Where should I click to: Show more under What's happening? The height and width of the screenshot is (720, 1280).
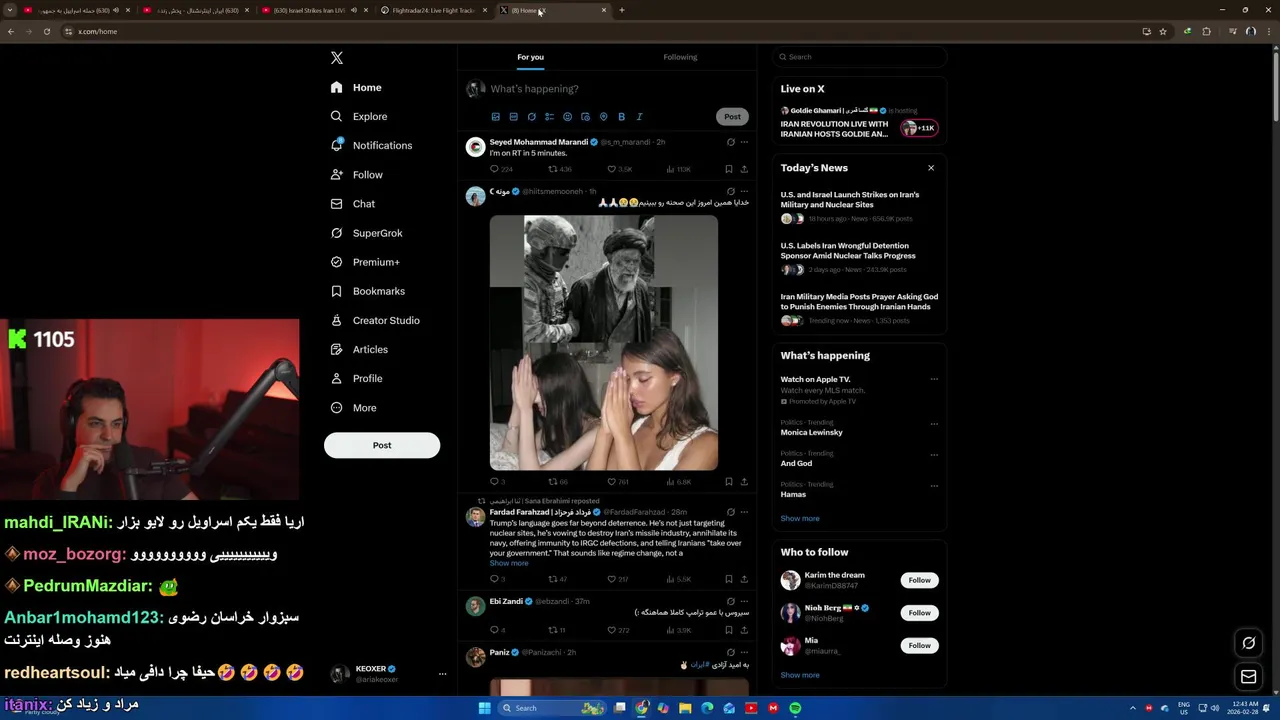click(800, 518)
